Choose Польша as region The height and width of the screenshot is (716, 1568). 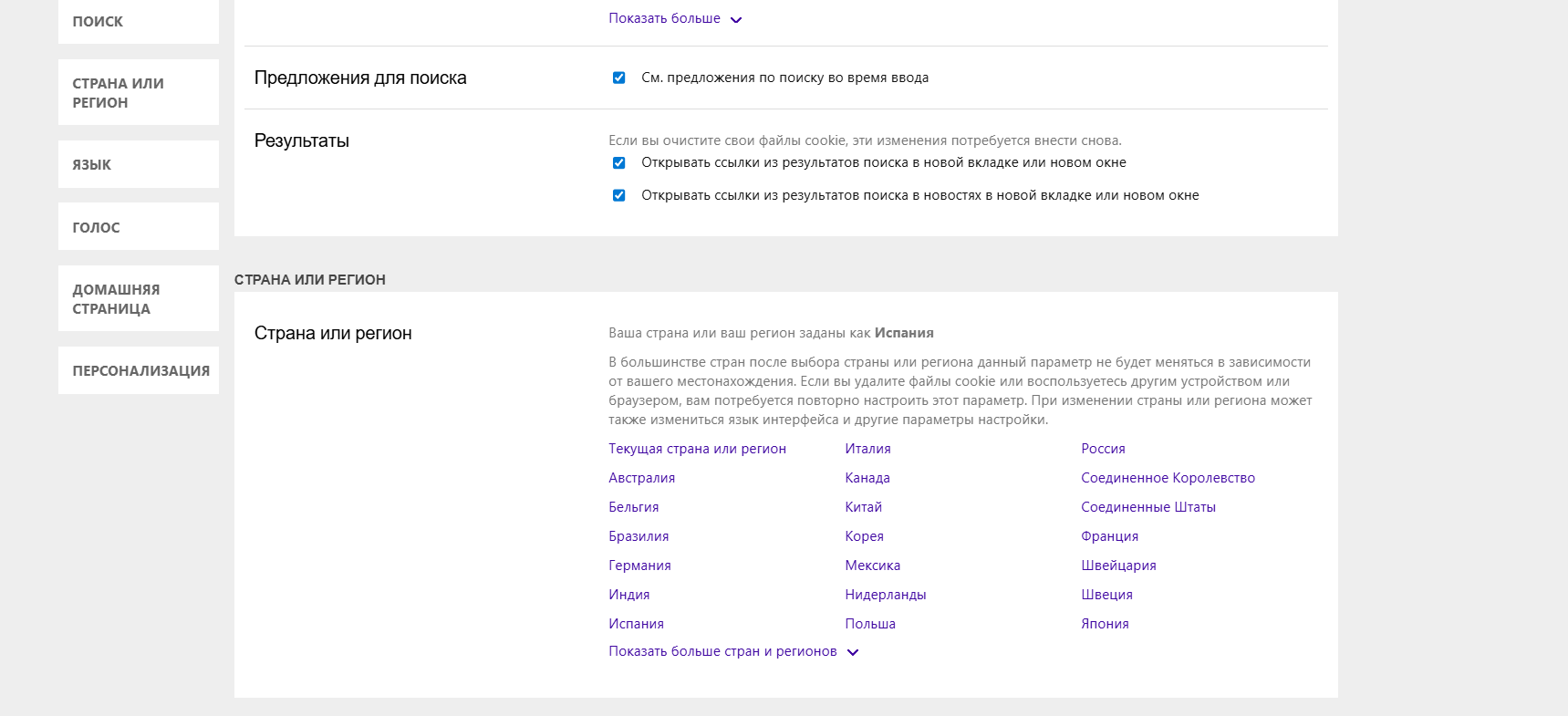[869, 624]
